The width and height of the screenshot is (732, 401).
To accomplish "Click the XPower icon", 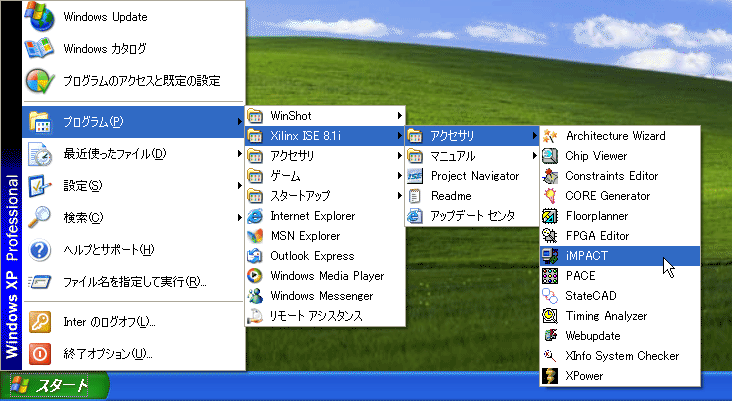I will pos(549,376).
